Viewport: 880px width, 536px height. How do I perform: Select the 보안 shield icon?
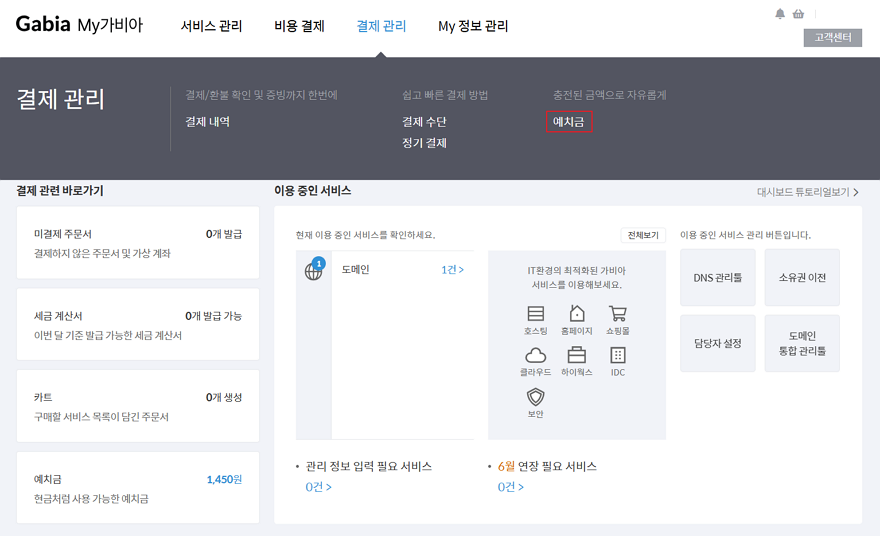pos(535,397)
